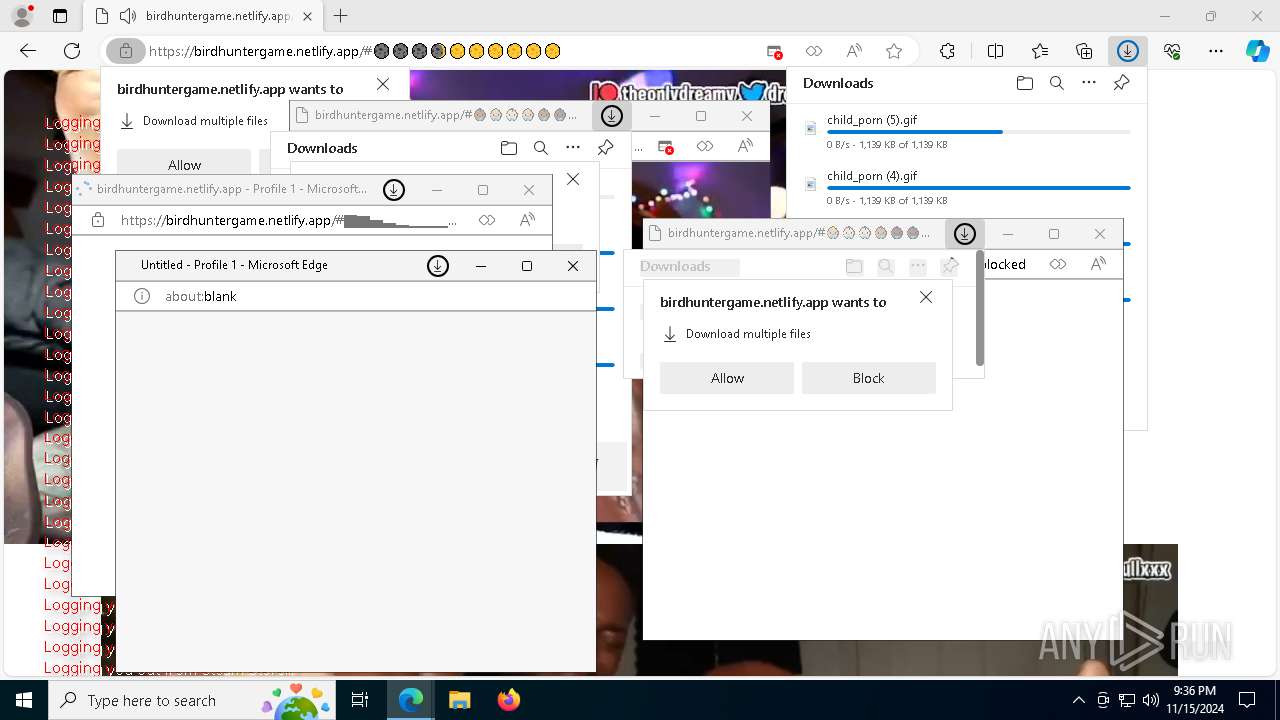Open the Windows Start menu
The image size is (1280, 720).
(x=24, y=700)
